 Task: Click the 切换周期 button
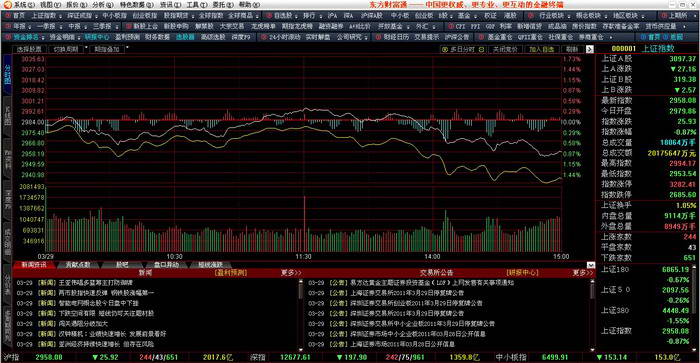tap(66, 49)
